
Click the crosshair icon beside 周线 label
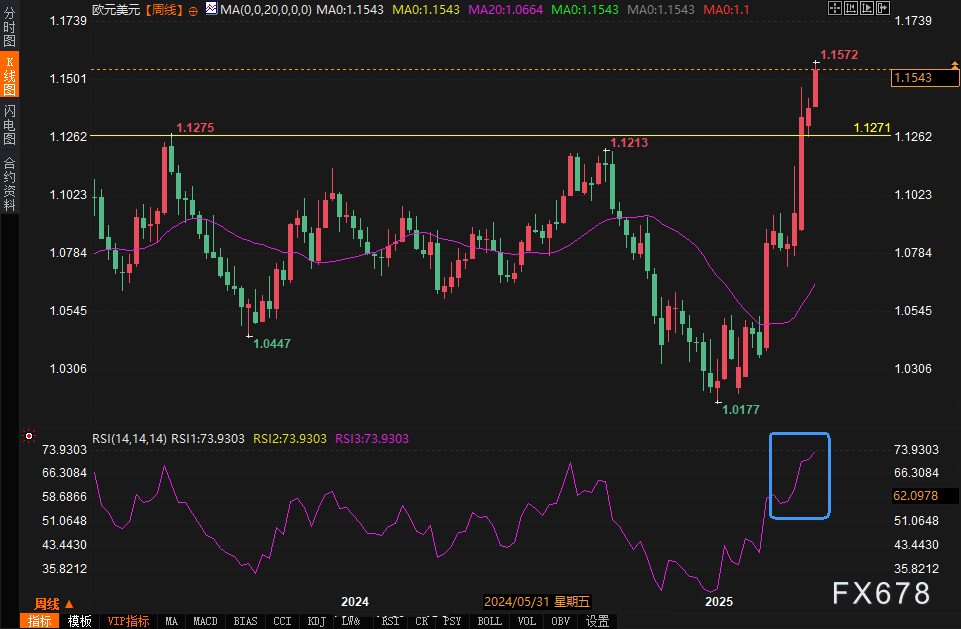[x=193, y=9]
